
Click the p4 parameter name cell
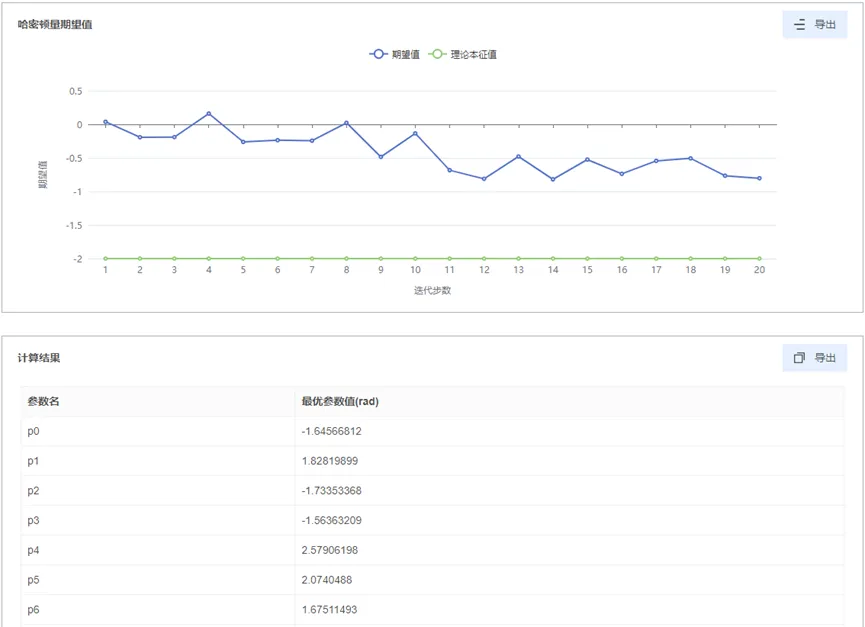(x=34, y=550)
